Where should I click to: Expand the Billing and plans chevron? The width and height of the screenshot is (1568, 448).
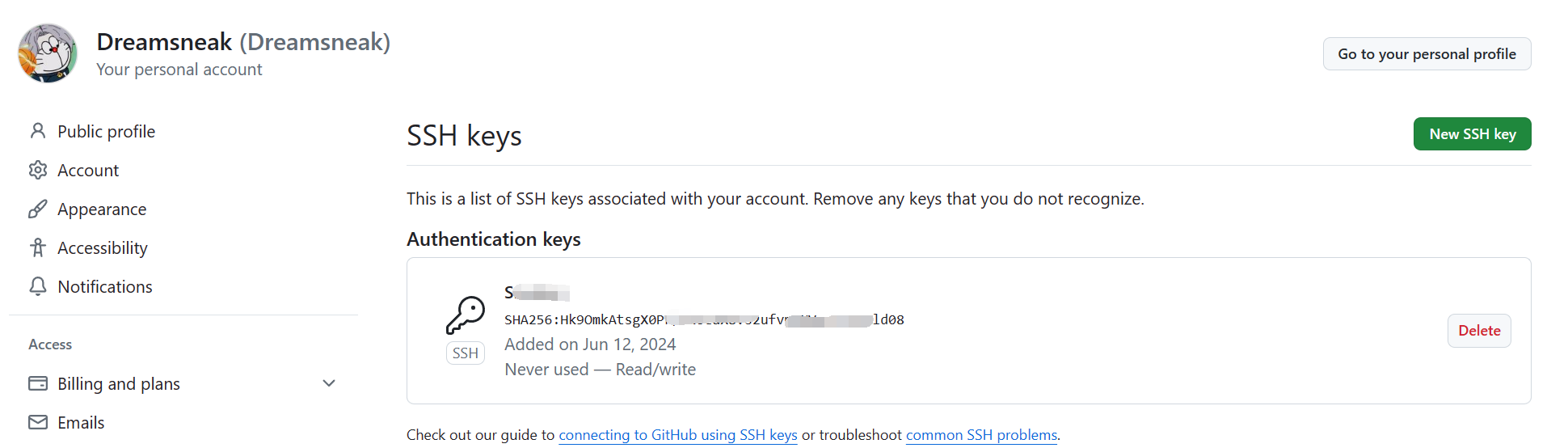(329, 383)
